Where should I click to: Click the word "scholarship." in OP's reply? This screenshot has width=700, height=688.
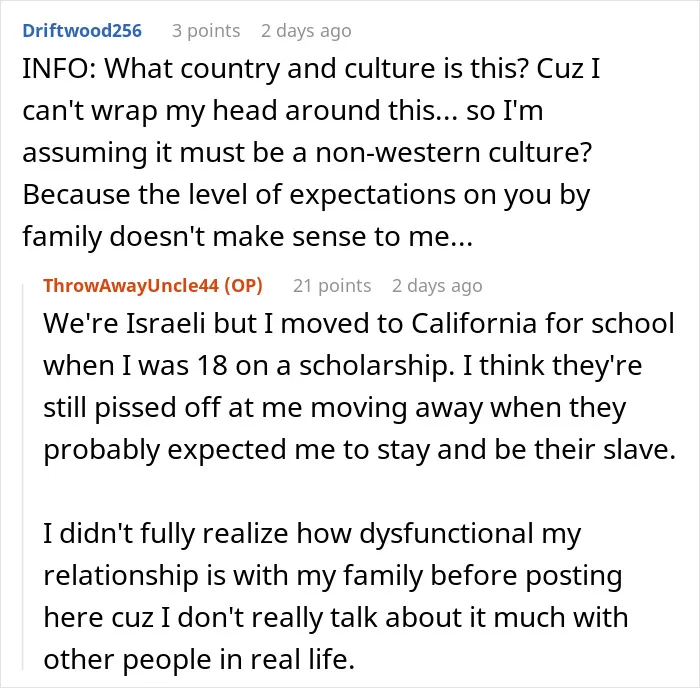(x=374, y=366)
